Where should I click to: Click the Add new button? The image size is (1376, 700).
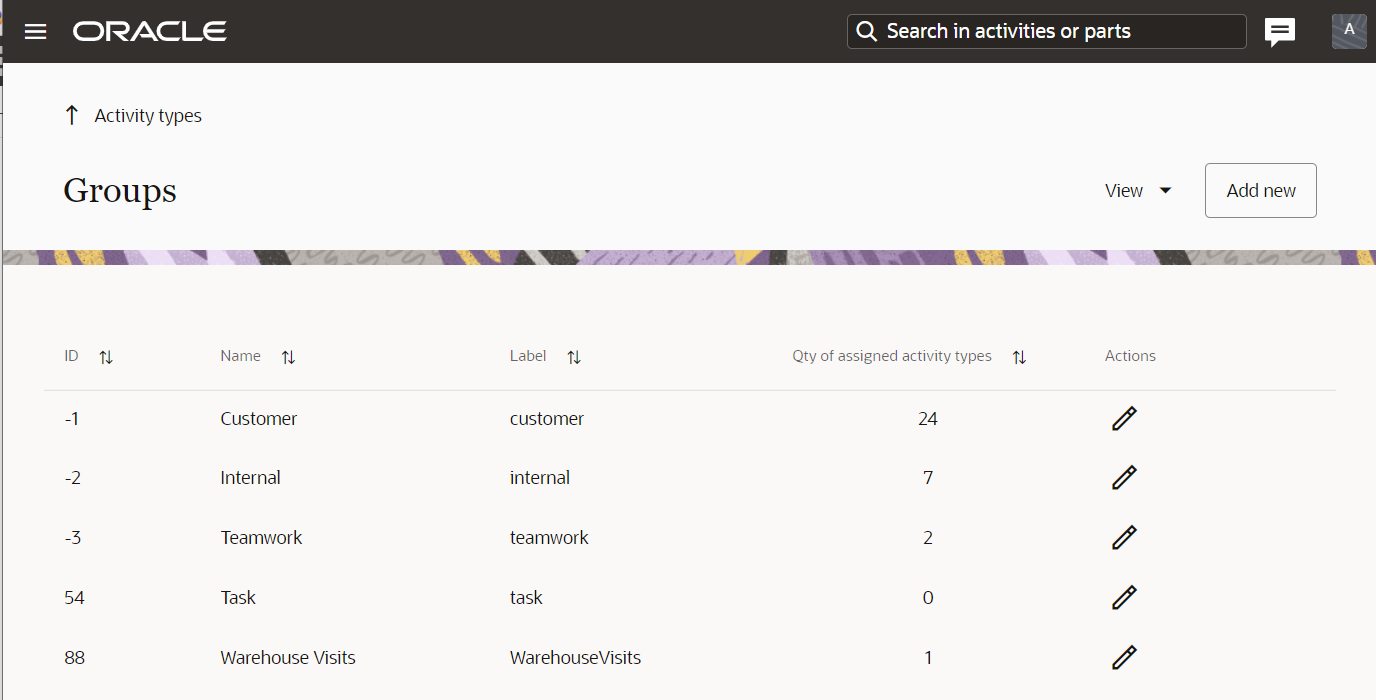[x=1260, y=190]
